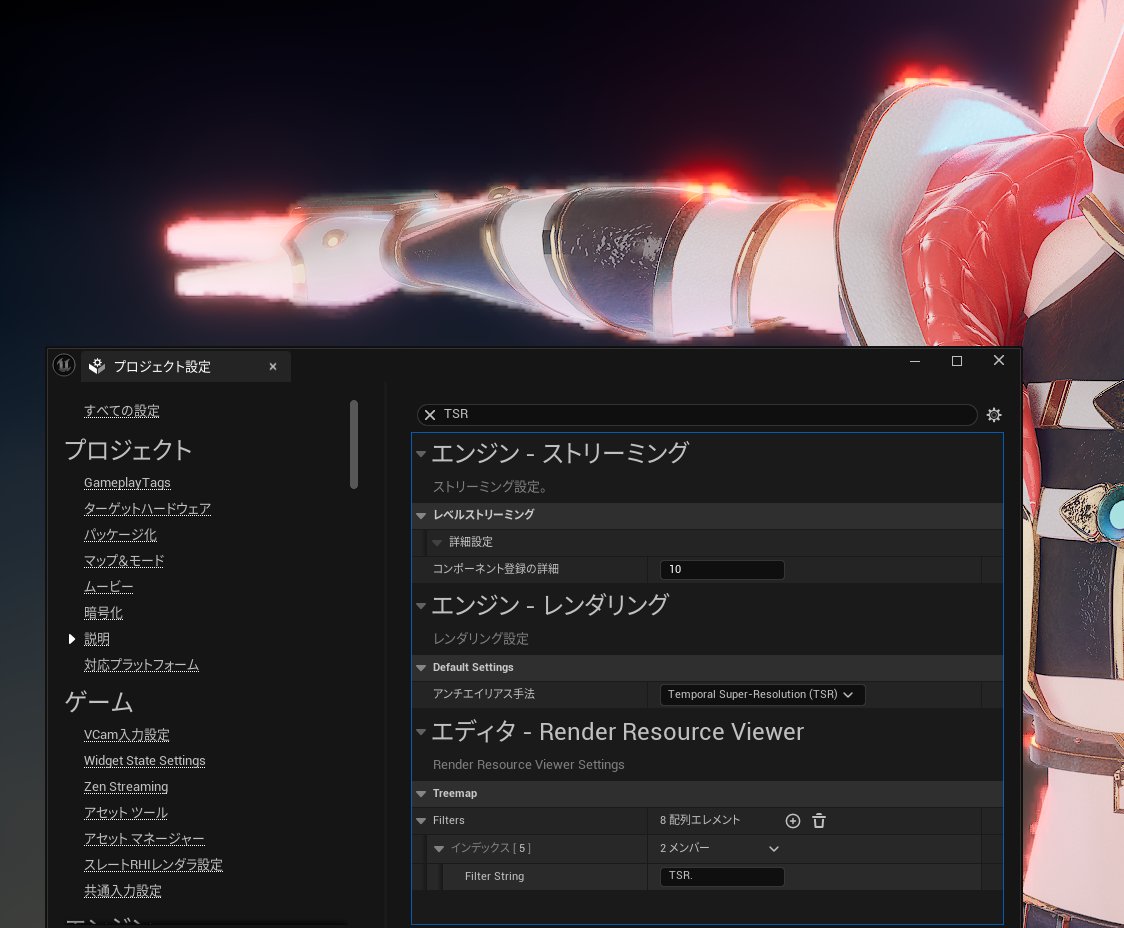Open the 2 メンバー dropdown arrow
The width and height of the screenshot is (1124, 928).
point(773,849)
